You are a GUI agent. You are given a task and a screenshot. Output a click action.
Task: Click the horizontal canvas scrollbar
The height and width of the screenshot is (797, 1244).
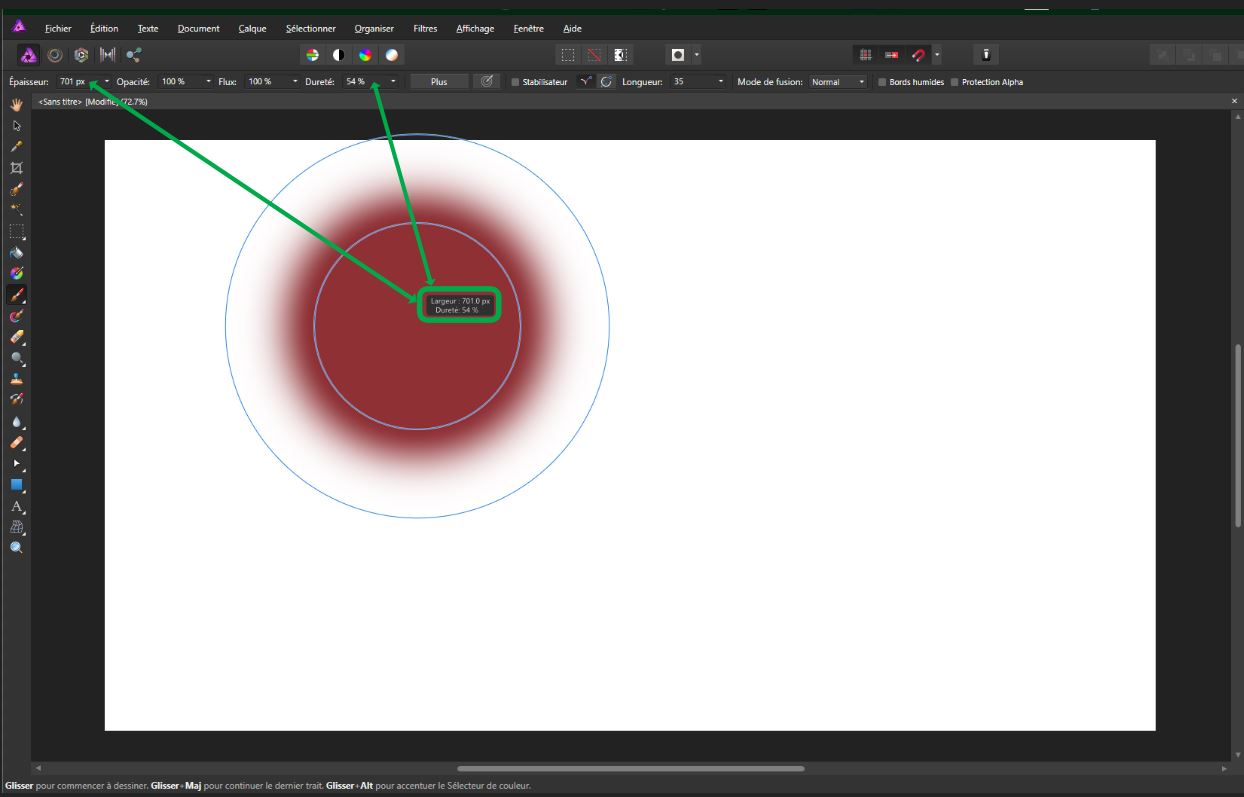[630, 768]
